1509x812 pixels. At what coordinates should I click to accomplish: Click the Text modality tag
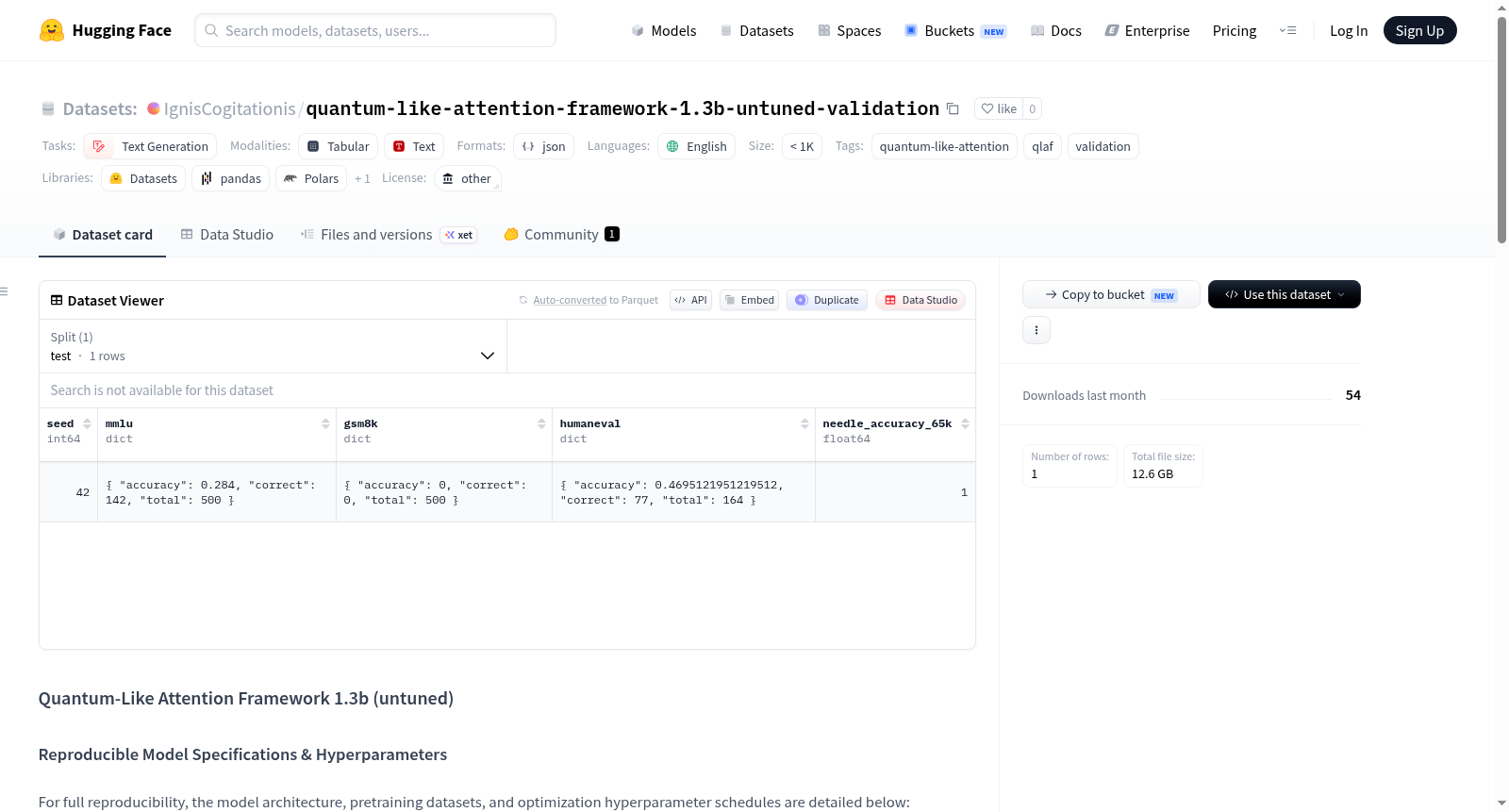(x=414, y=146)
